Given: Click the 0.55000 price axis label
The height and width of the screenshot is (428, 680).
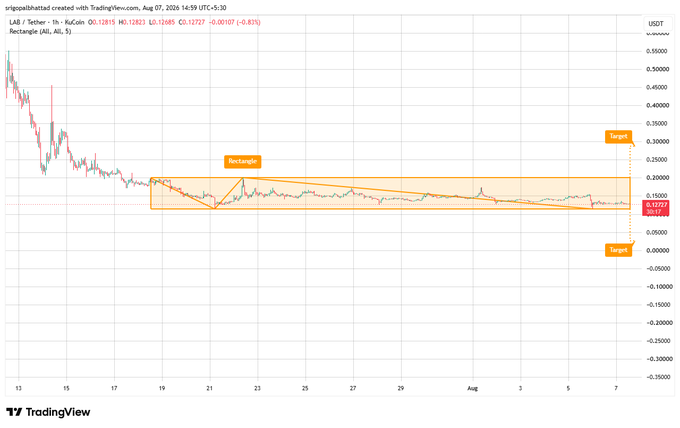Looking at the screenshot, I should (x=657, y=51).
